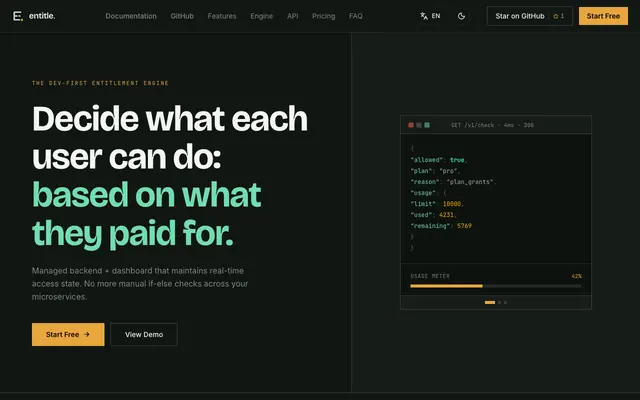Click the grey middle window dot in code card
Viewport: 640px width, 400px height.
[419, 125]
